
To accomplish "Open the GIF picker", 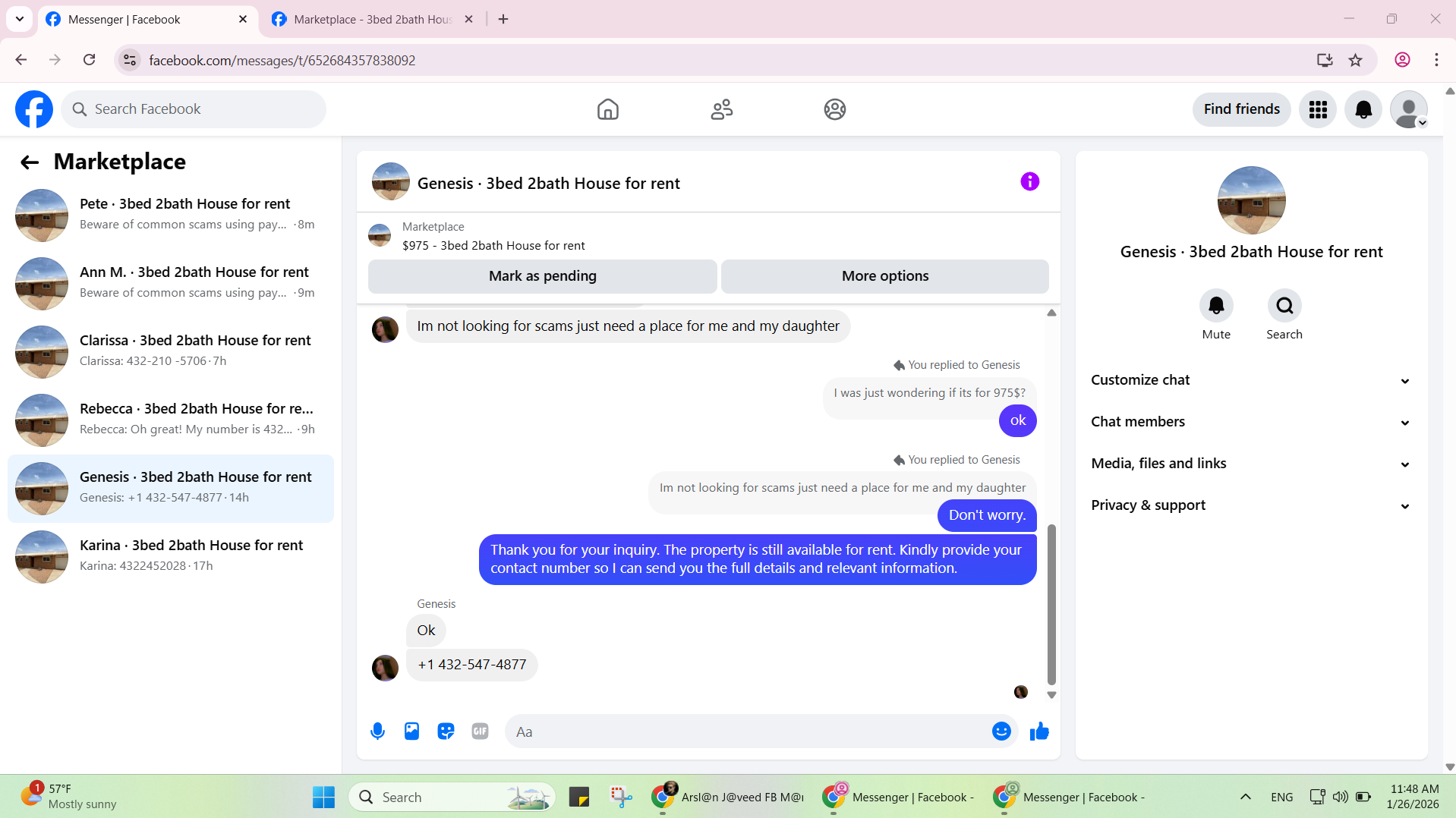I will pos(480,731).
